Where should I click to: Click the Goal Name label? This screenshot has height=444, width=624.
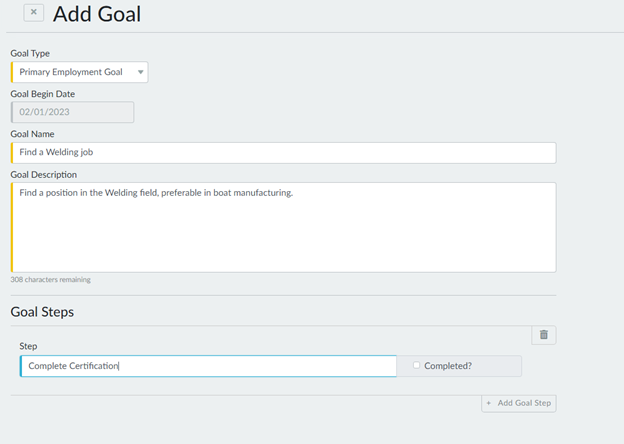tap(33, 134)
